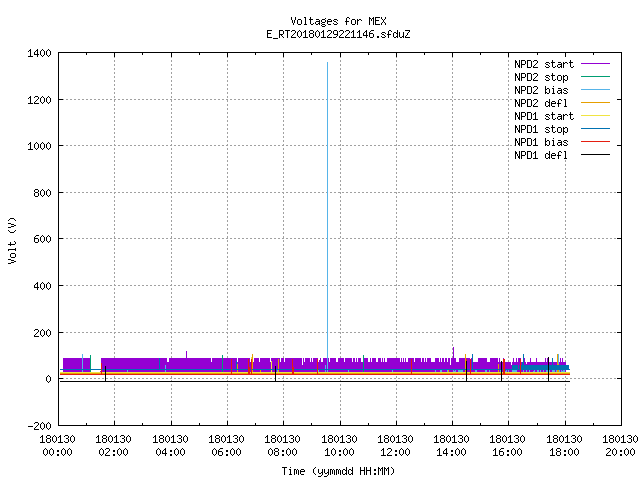Click the 'NPD1 start' legend label
The width and height of the screenshot is (640, 480).
coord(544,116)
